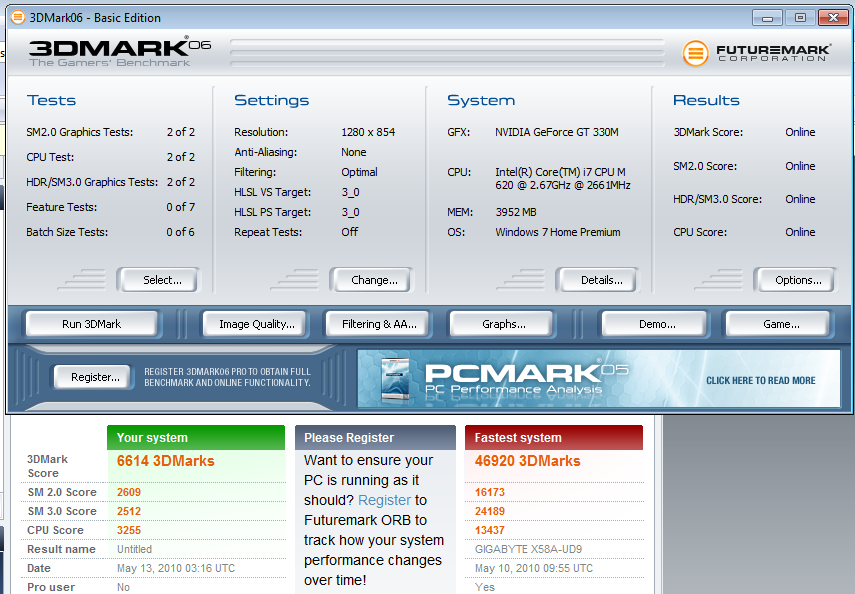This screenshot has height=594, width=855.
Task: Click the 6614 3DMarks score
Action: pos(165,461)
